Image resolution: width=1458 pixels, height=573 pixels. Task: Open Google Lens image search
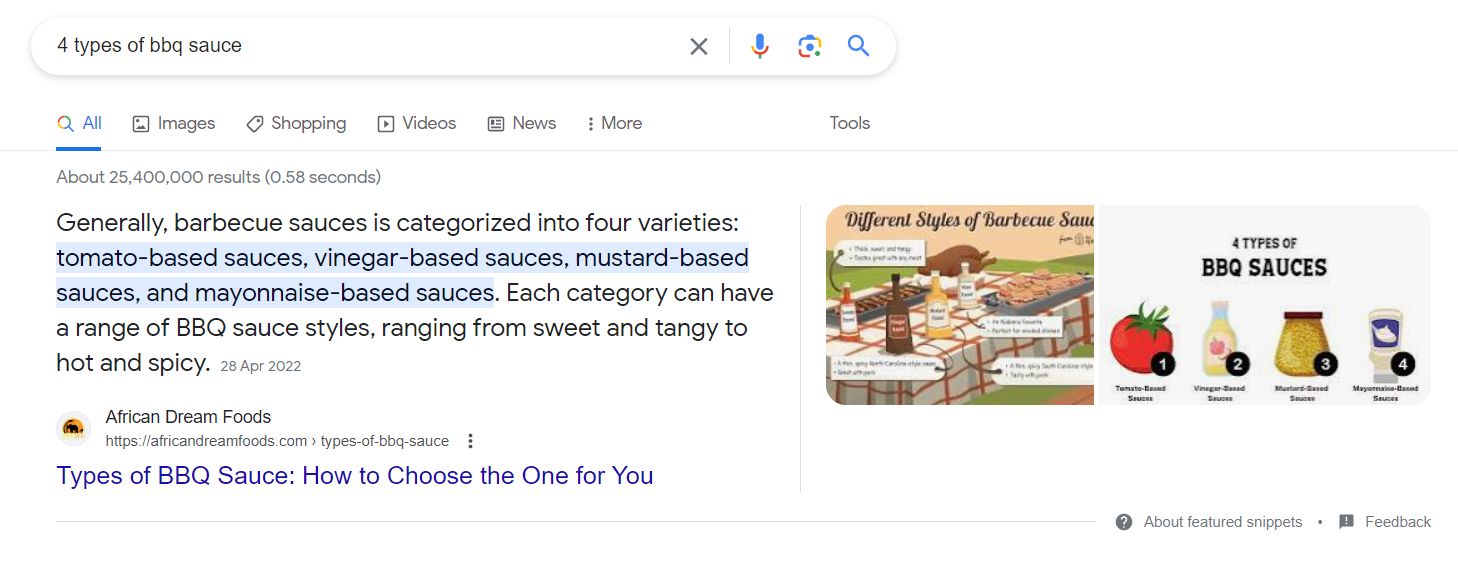[x=809, y=46]
